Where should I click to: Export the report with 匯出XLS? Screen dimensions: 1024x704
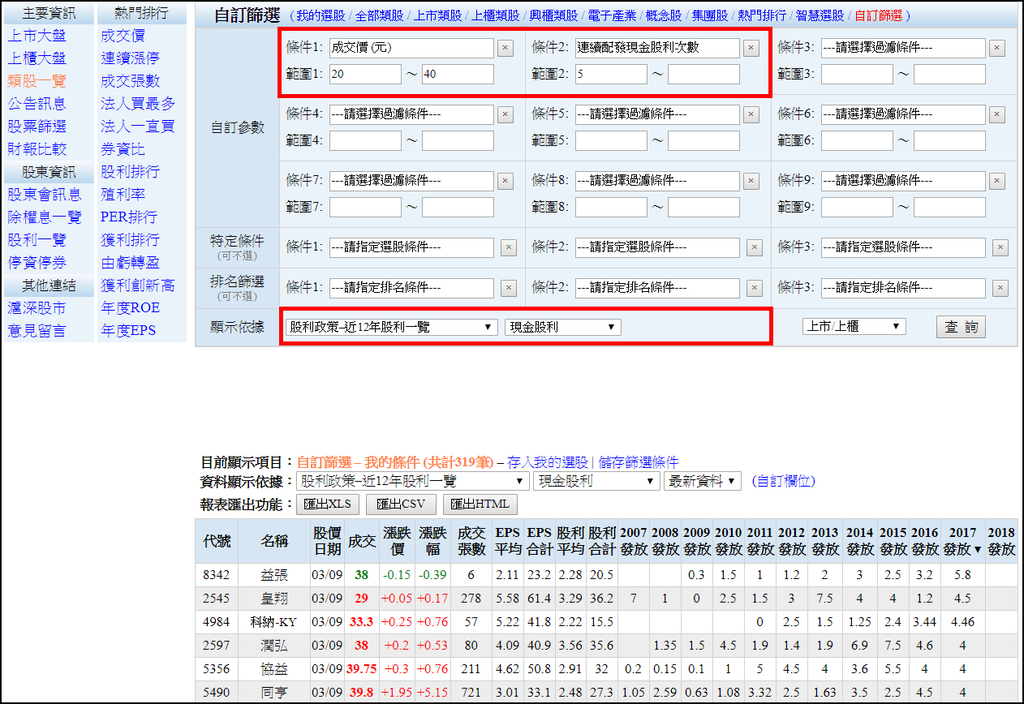coord(327,504)
